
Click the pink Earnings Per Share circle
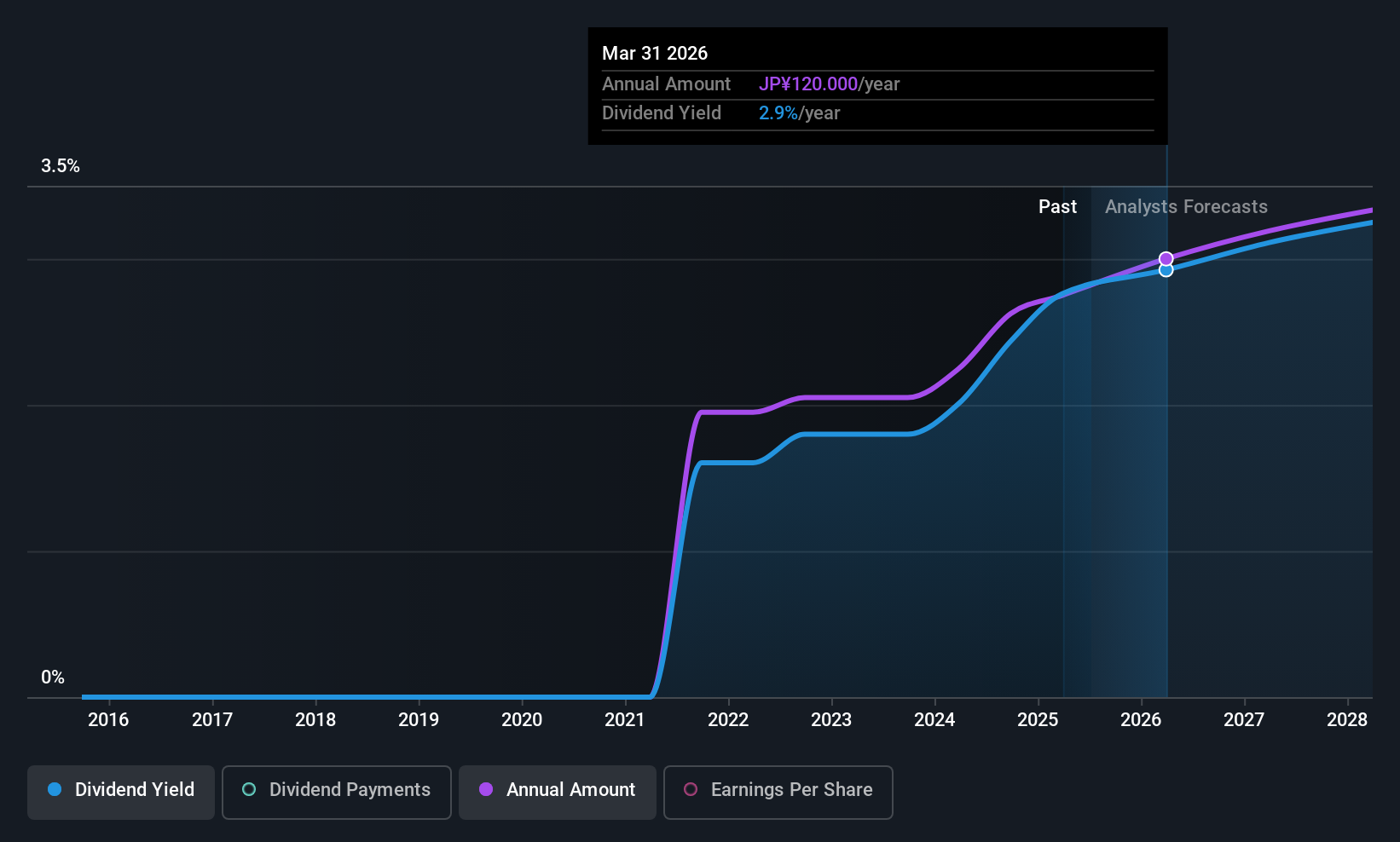tap(691, 789)
